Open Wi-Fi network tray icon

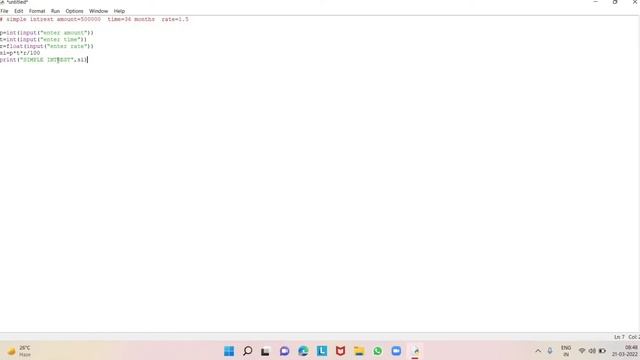pos(582,351)
